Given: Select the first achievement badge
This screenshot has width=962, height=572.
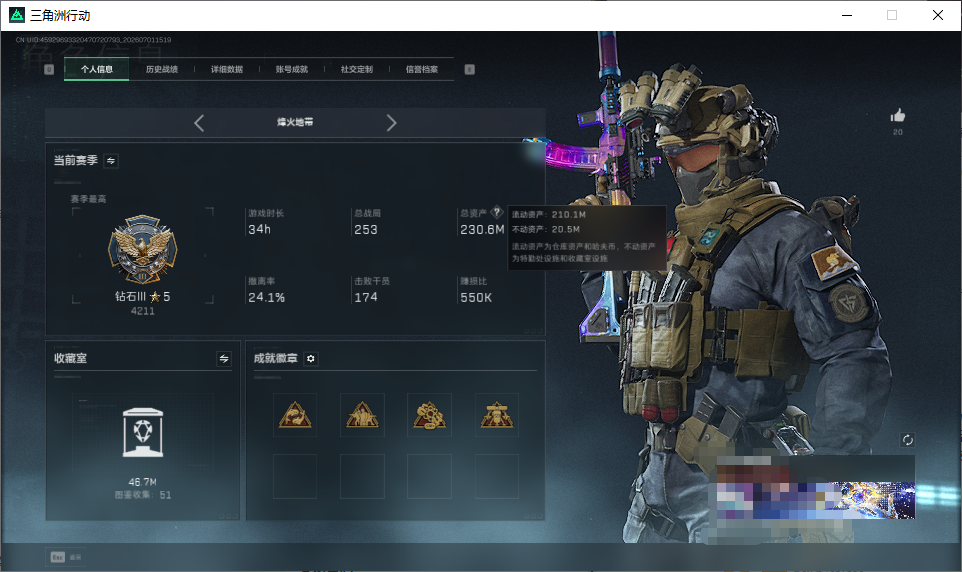Looking at the screenshot, I should click(x=295, y=415).
